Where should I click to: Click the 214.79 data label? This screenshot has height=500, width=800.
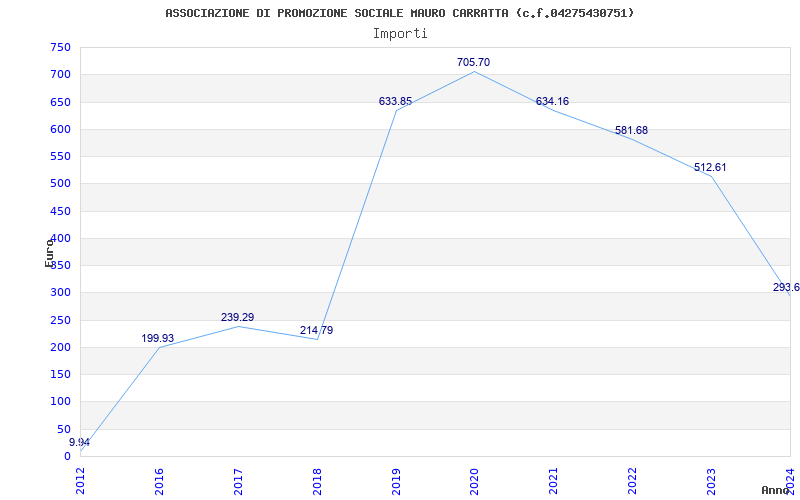tap(316, 330)
